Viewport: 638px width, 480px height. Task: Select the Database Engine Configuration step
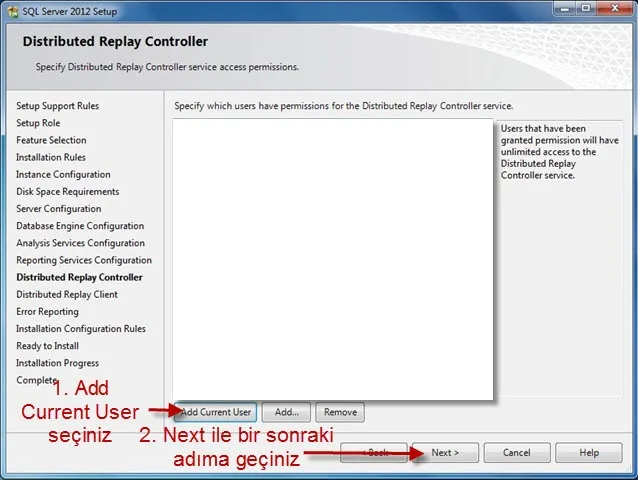coord(80,226)
